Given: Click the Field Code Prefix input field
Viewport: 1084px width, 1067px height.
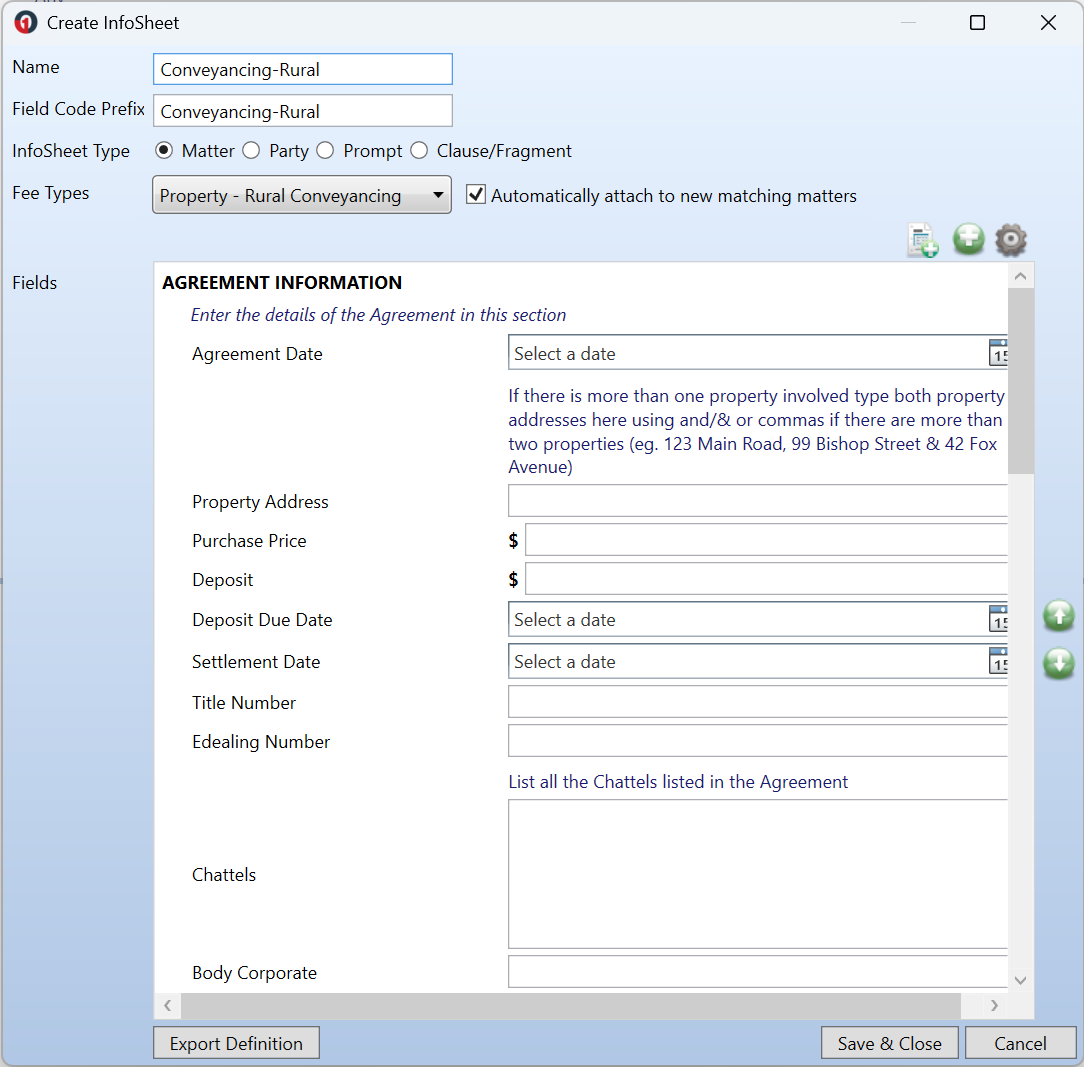Looking at the screenshot, I should pyautogui.click(x=303, y=111).
